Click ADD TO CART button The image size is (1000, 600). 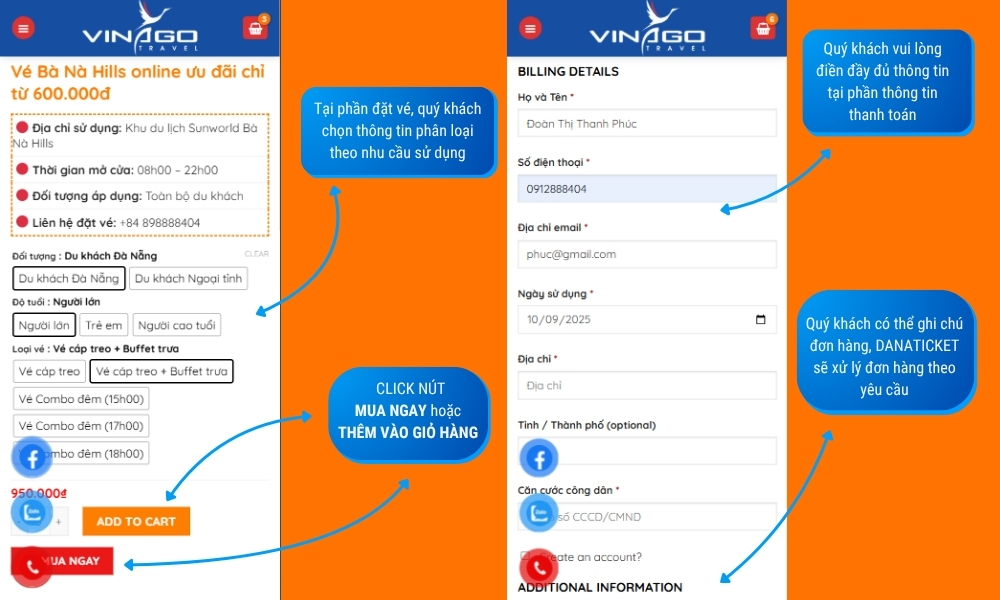click(x=136, y=522)
